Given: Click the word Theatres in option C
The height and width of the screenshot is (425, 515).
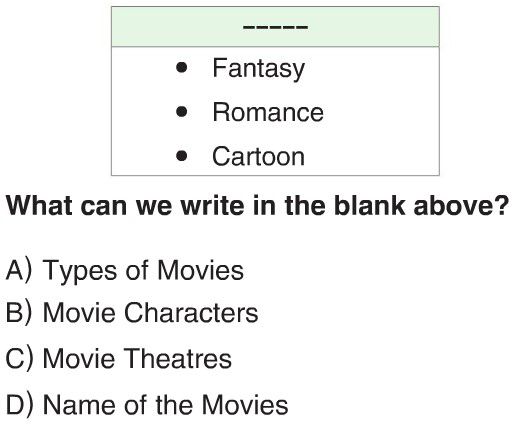Looking at the screenshot, I should click(x=178, y=358).
